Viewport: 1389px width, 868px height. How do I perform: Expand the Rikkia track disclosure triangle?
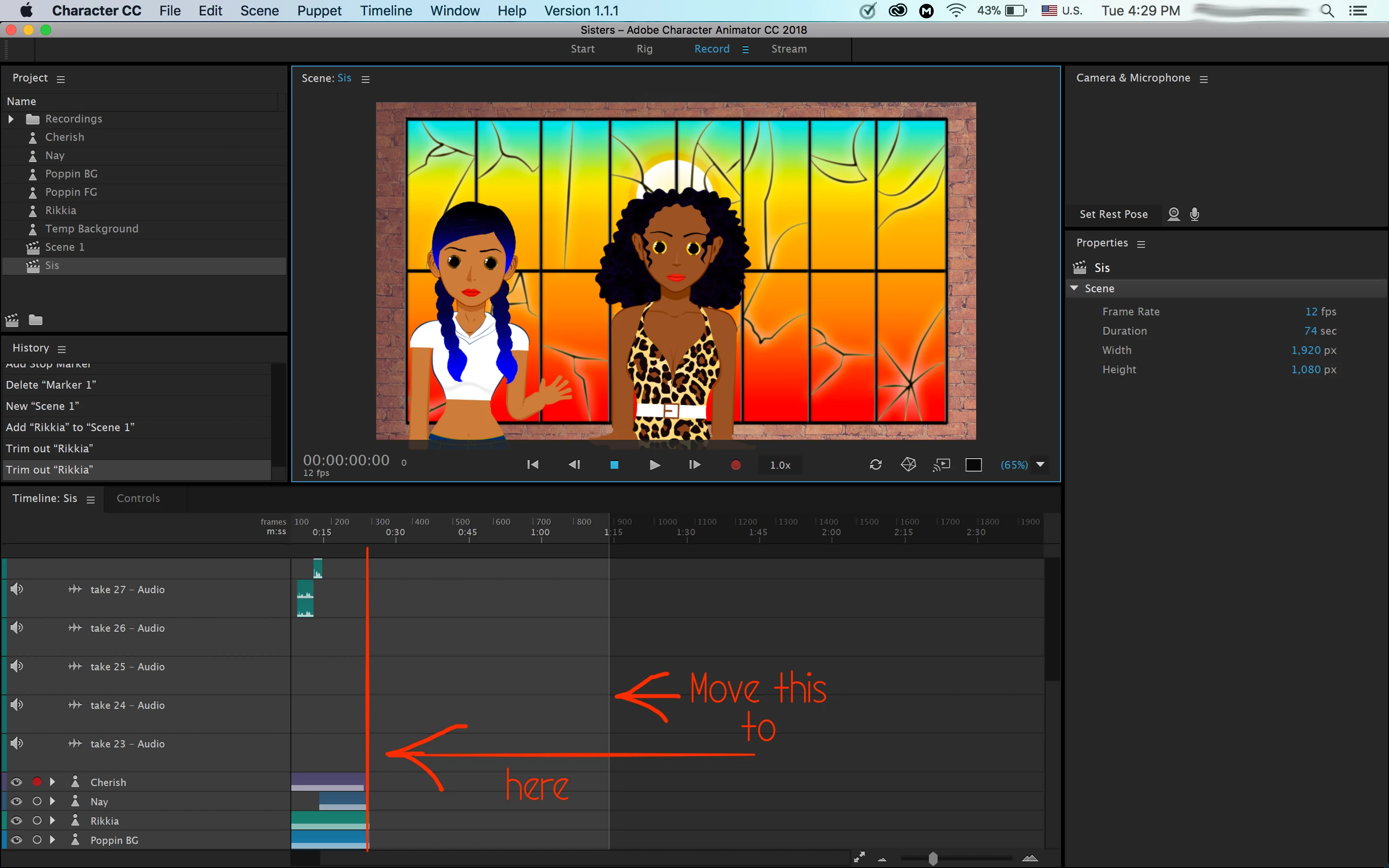(x=52, y=820)
